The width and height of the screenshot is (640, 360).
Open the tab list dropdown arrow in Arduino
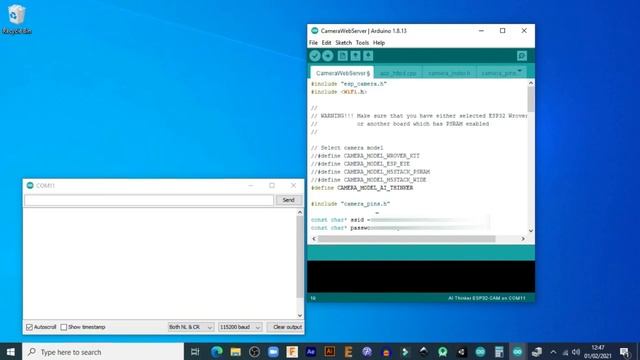coord(520,71)
